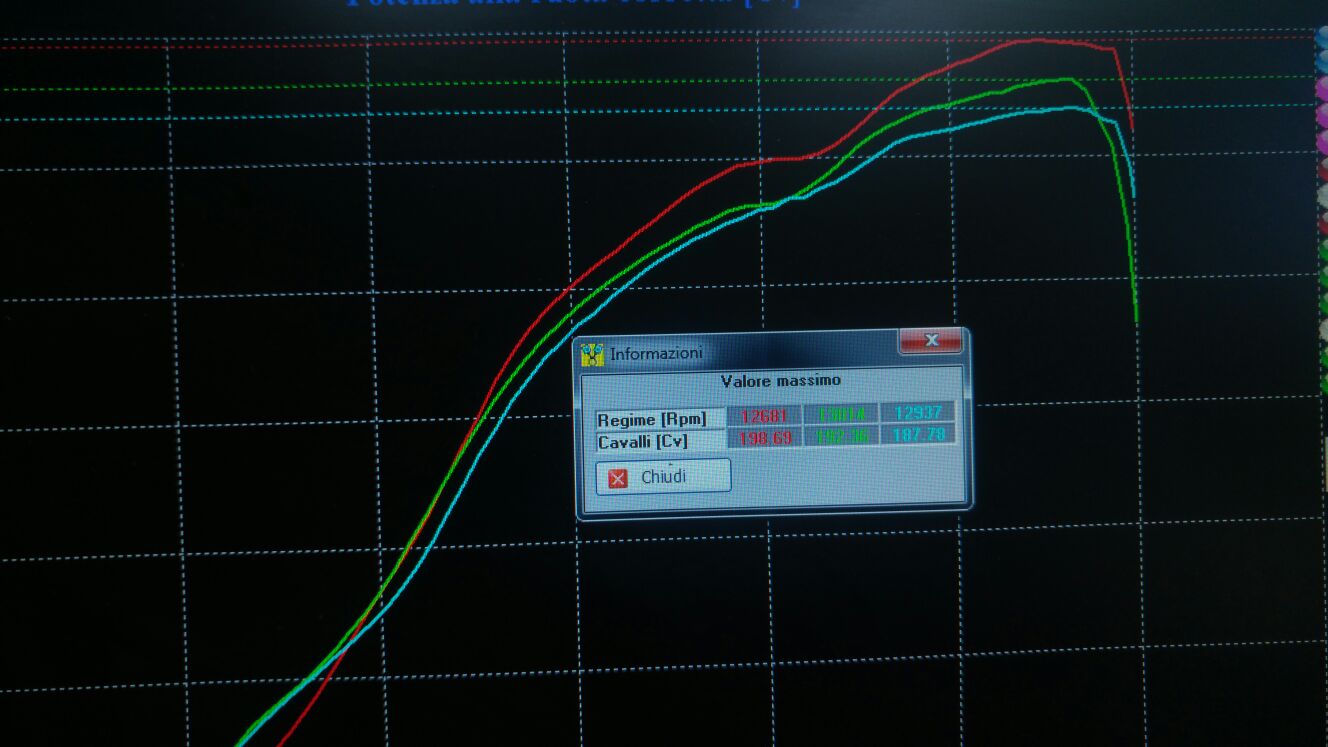Click the peak of the green power curve
Viewport: 1328px width, 747px height.
coord(1068,79)
